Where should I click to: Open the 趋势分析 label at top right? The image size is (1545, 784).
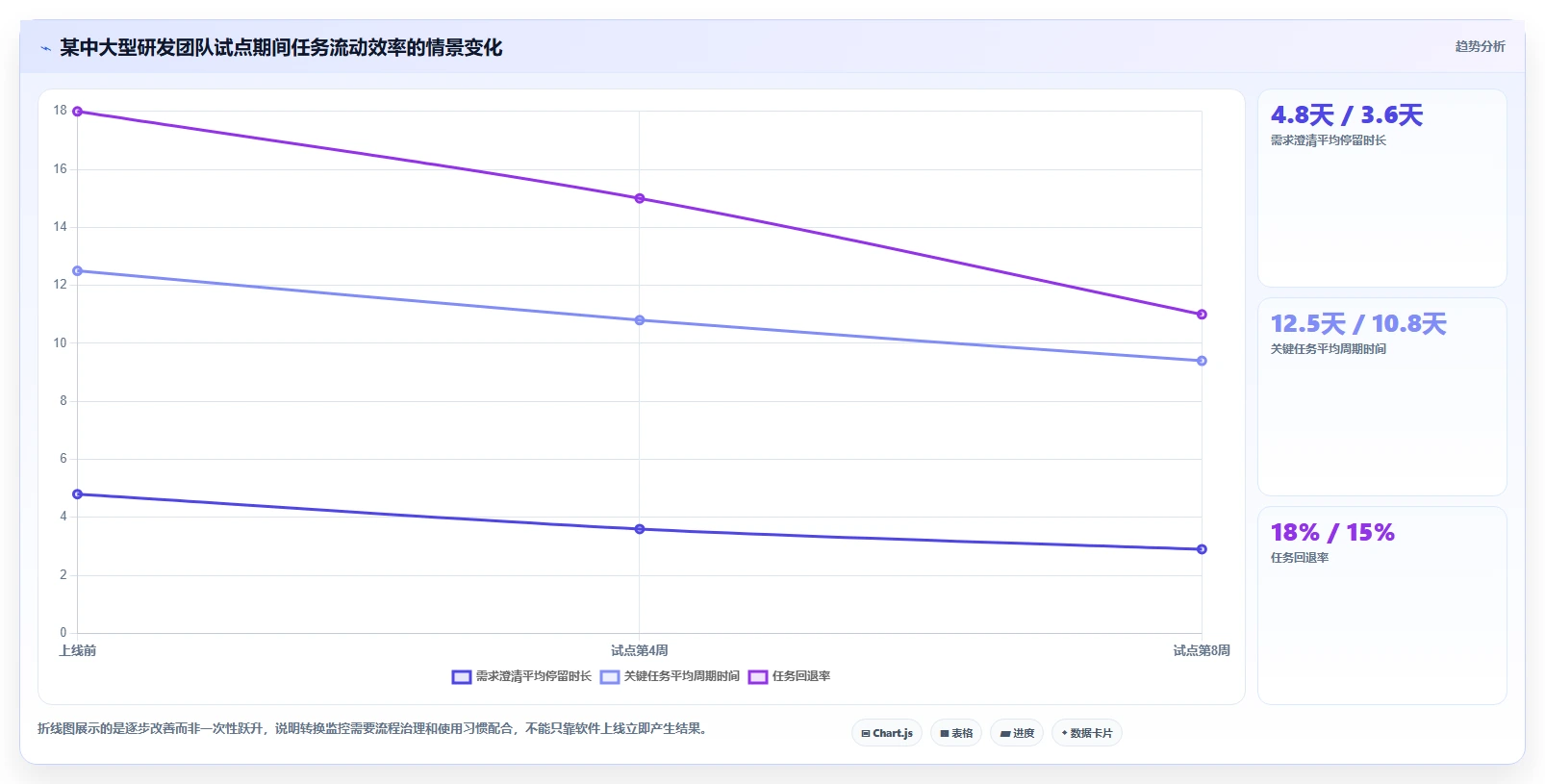click(1480, 46)
